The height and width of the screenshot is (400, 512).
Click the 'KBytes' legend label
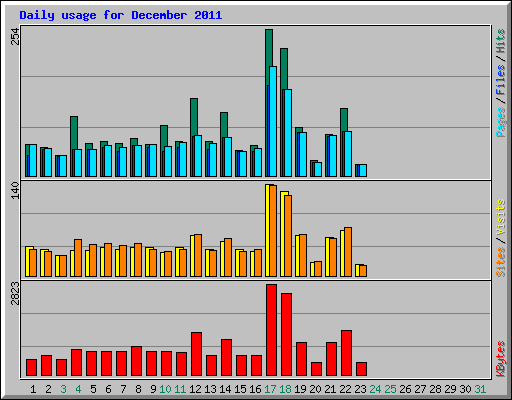500,359
